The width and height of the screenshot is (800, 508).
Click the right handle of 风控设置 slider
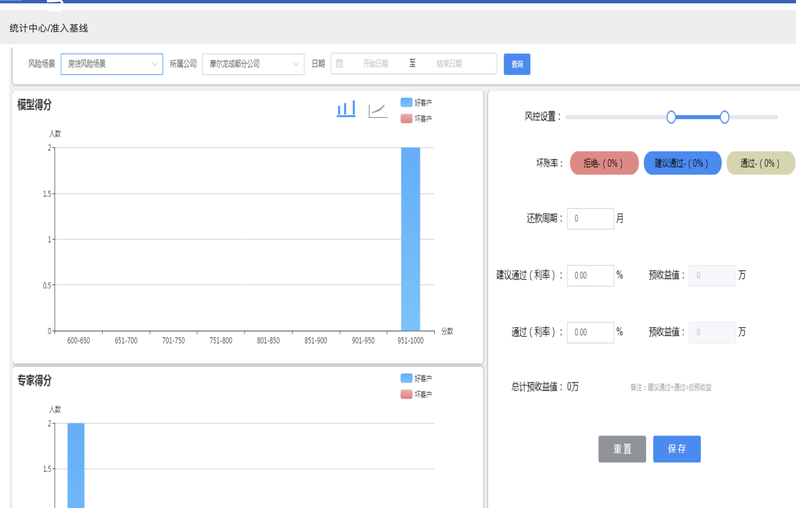click(724, 117)
